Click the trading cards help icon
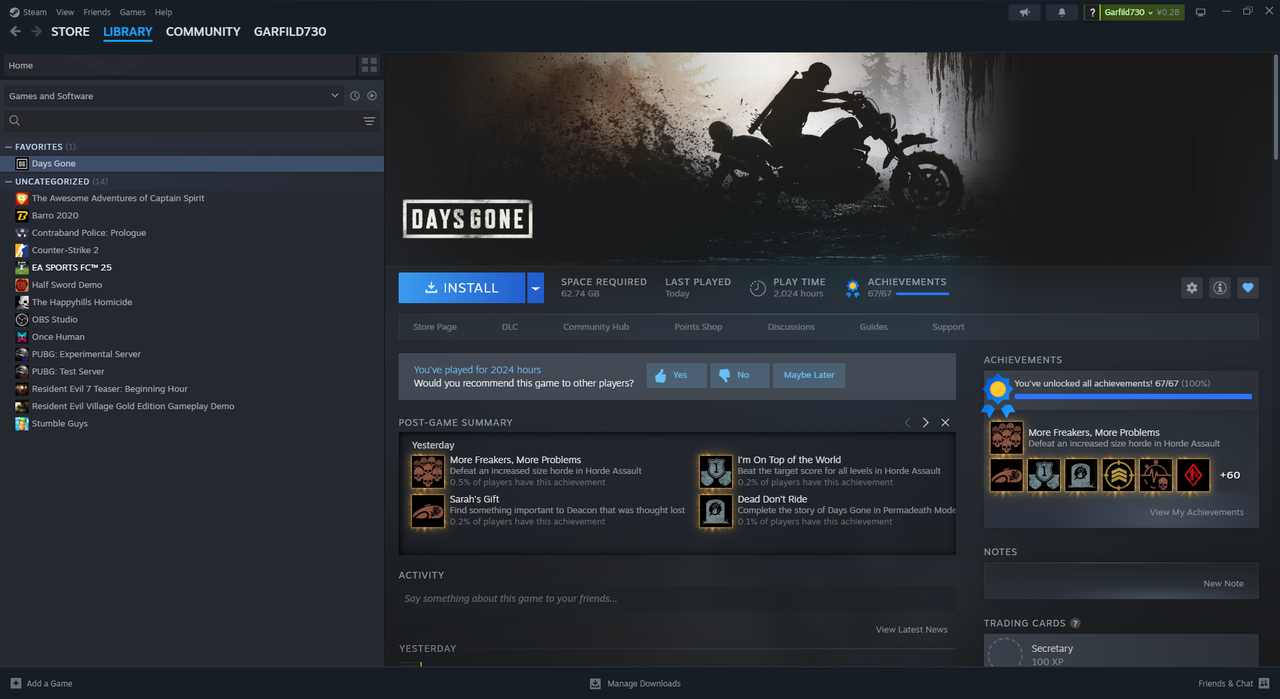The image size is (1280, 699). [1075, 623]
